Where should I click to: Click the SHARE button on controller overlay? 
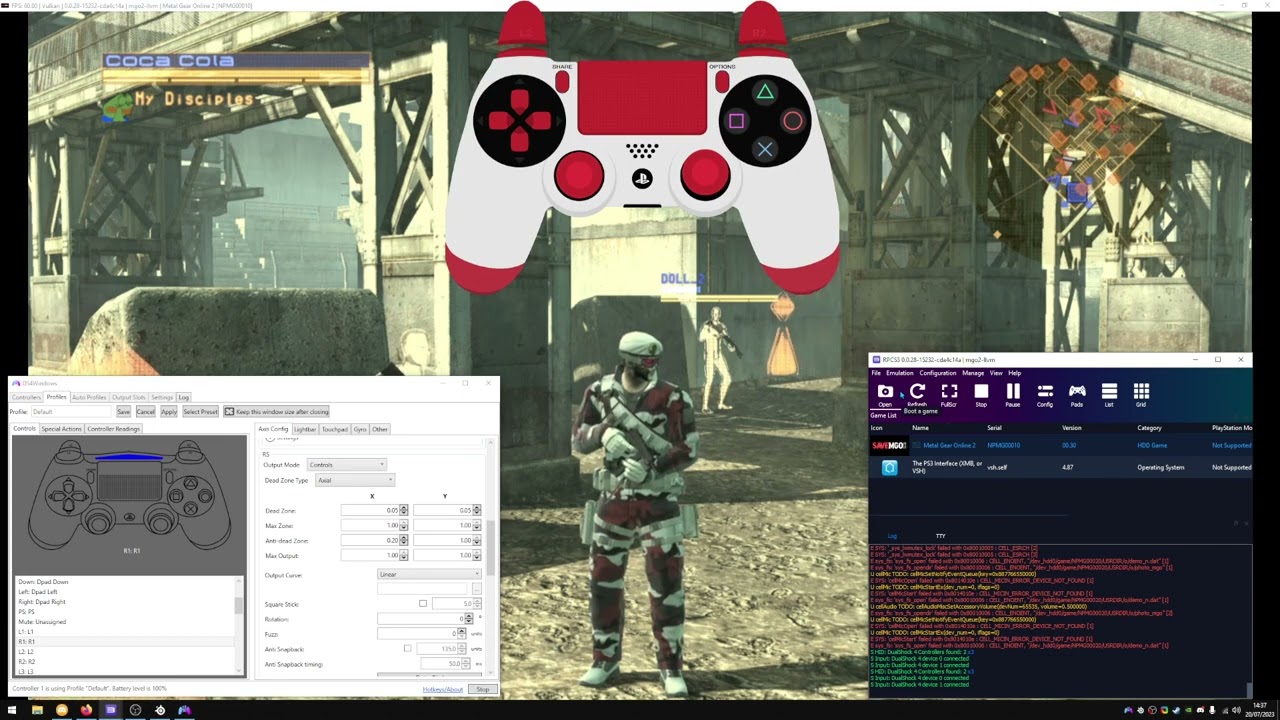[x=562, y=80]
